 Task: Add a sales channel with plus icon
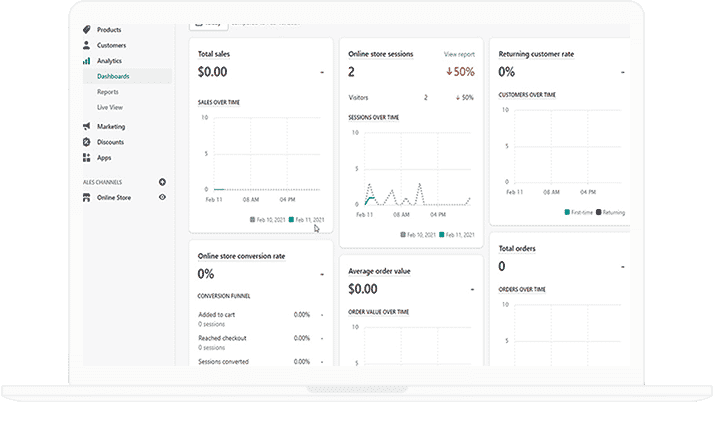pos(162,182)
